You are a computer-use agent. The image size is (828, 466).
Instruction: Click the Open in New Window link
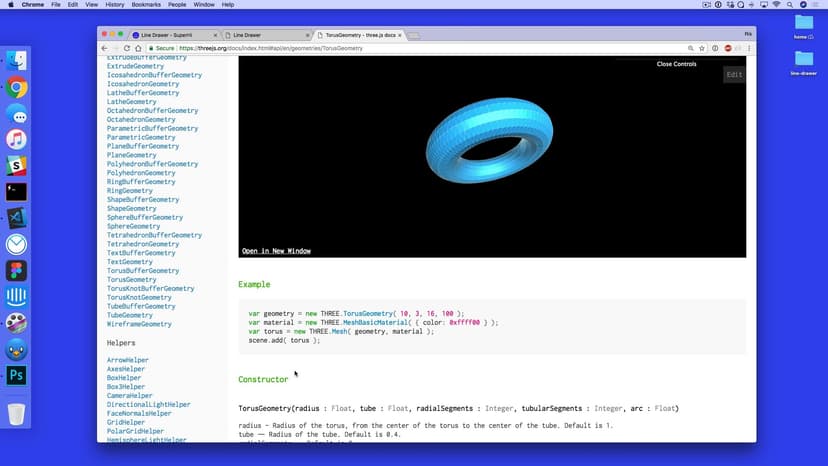[276, 251]
